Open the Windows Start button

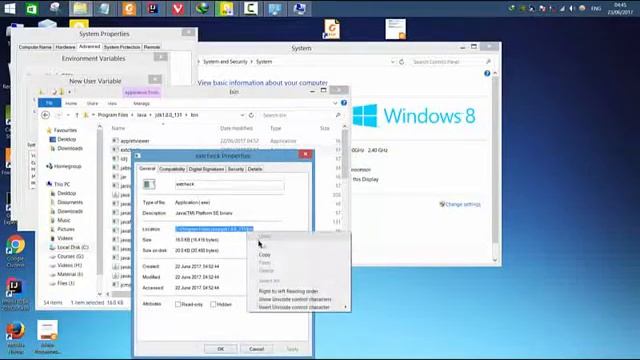pos(9,8)
